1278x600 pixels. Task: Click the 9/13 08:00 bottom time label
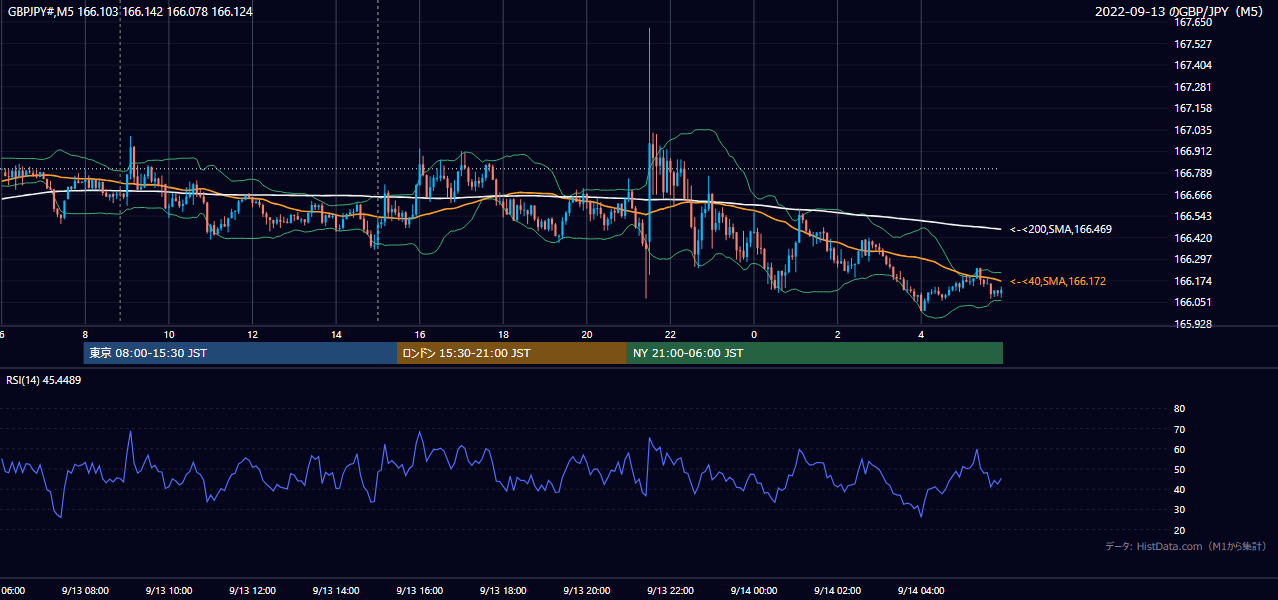(85, 591)
